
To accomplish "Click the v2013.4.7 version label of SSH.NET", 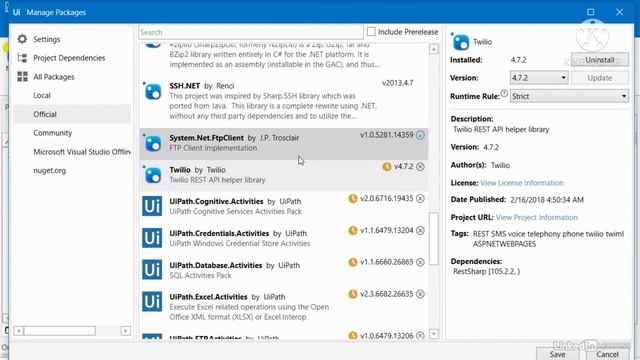I will point(398,83).
